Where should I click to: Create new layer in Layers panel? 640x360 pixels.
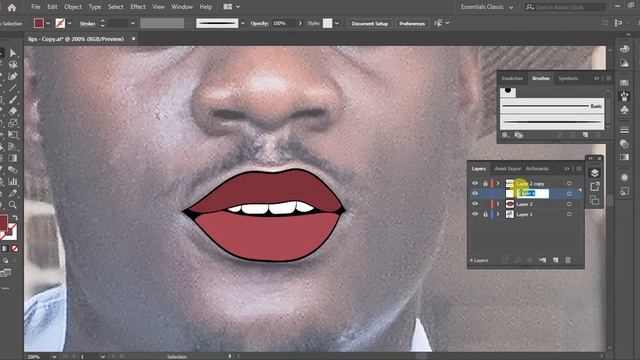click(x=556, y=260)
